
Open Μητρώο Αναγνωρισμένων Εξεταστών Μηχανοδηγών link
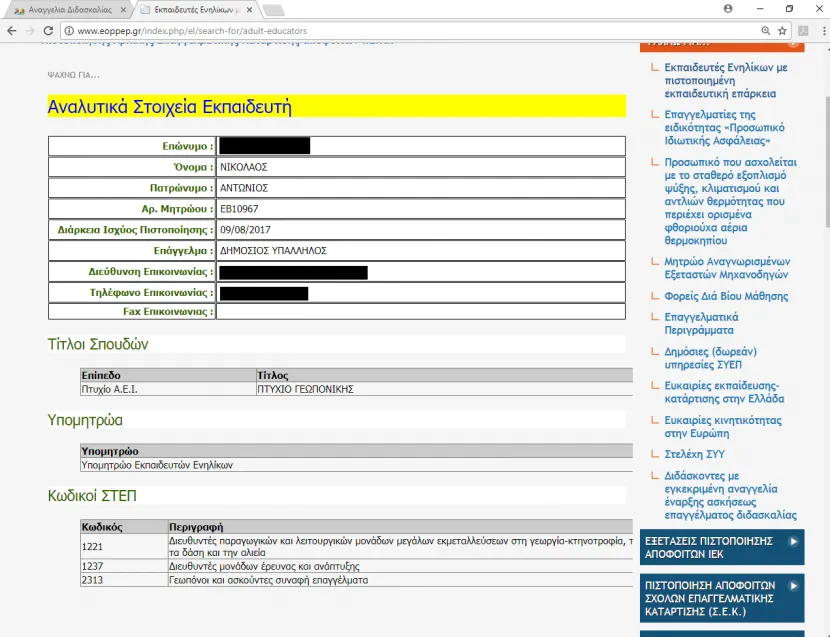tap(727, 268)
